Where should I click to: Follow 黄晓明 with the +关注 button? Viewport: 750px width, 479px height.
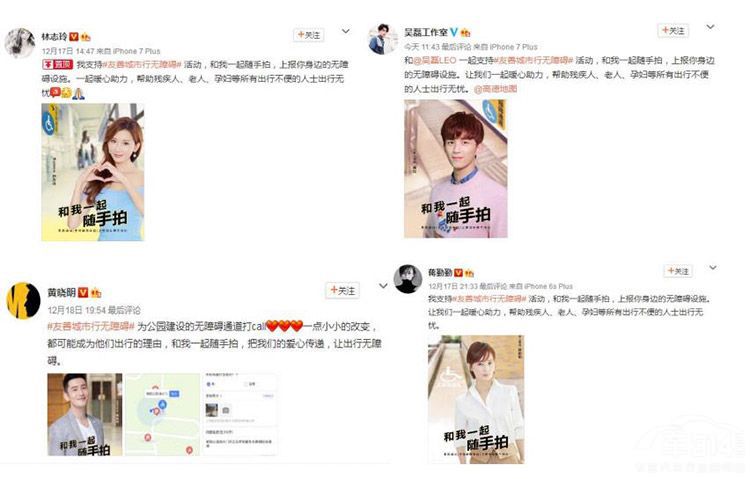[x=342, y=290]
